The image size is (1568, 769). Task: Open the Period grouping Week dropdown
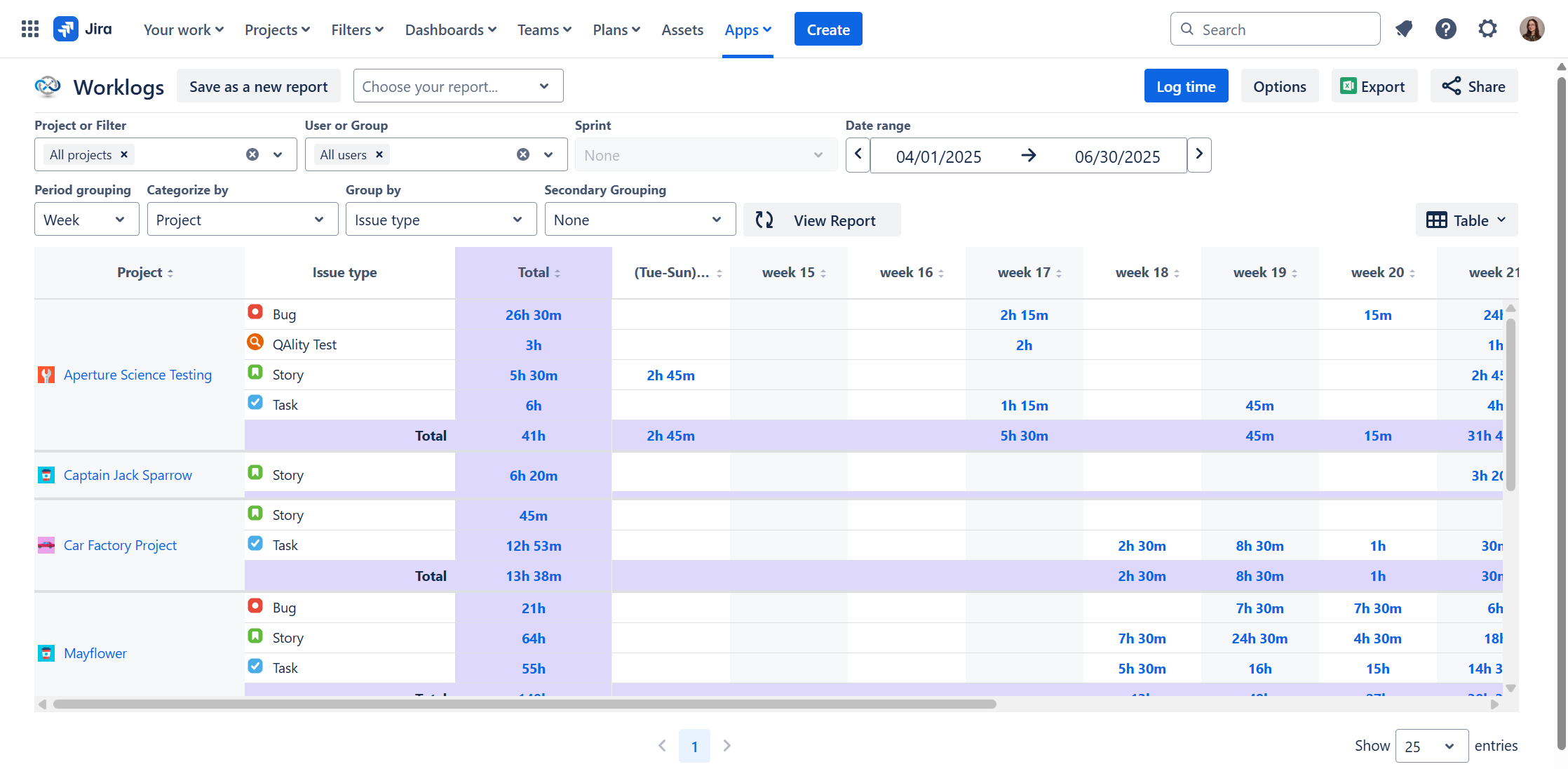(87, 220)
